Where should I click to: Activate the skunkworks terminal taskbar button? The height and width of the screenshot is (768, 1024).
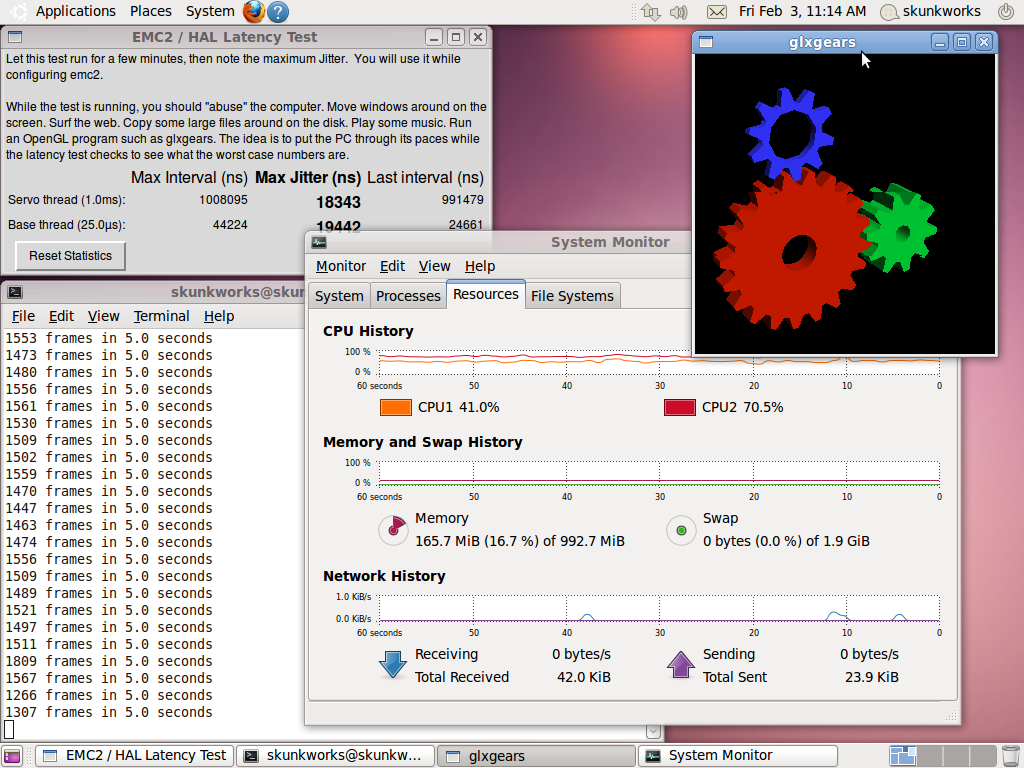pos(334,756)
